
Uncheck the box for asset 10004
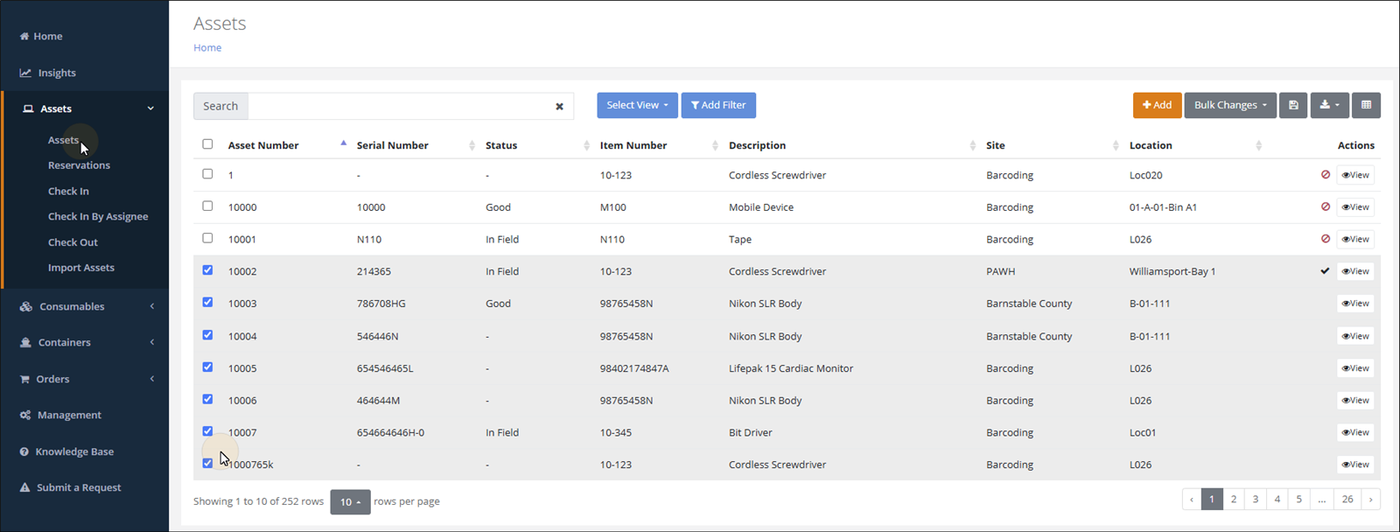coord(208,335)
